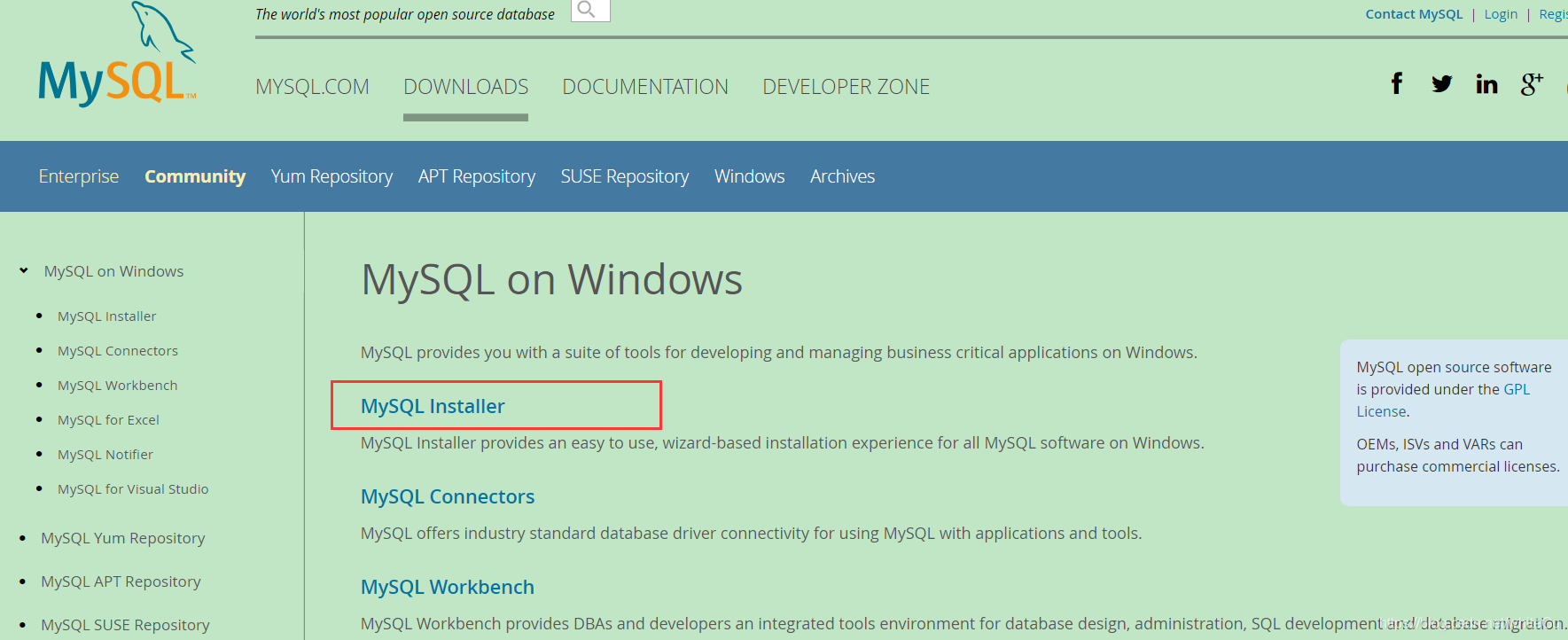The image size is (1568, 640).
Task: Open the DOCUMENTATION top tab
Action: click(645, 87)
